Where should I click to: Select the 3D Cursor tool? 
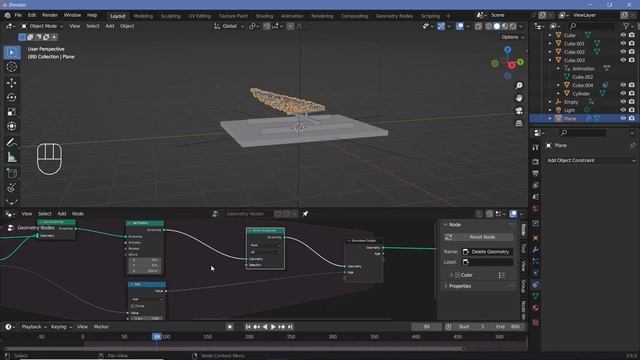point(12,67)
